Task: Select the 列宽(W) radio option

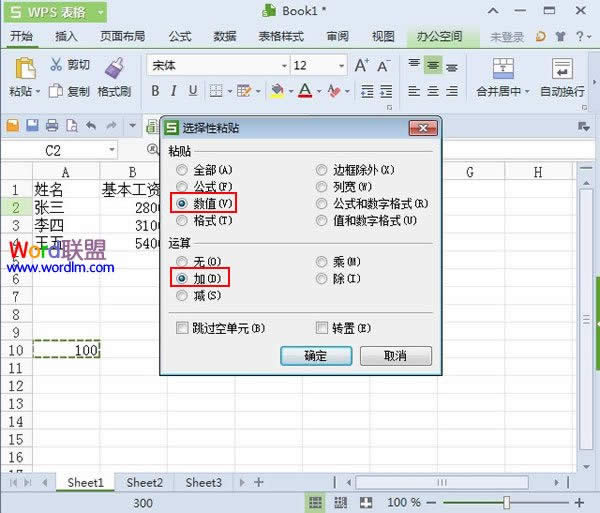Action: [321, 187]
